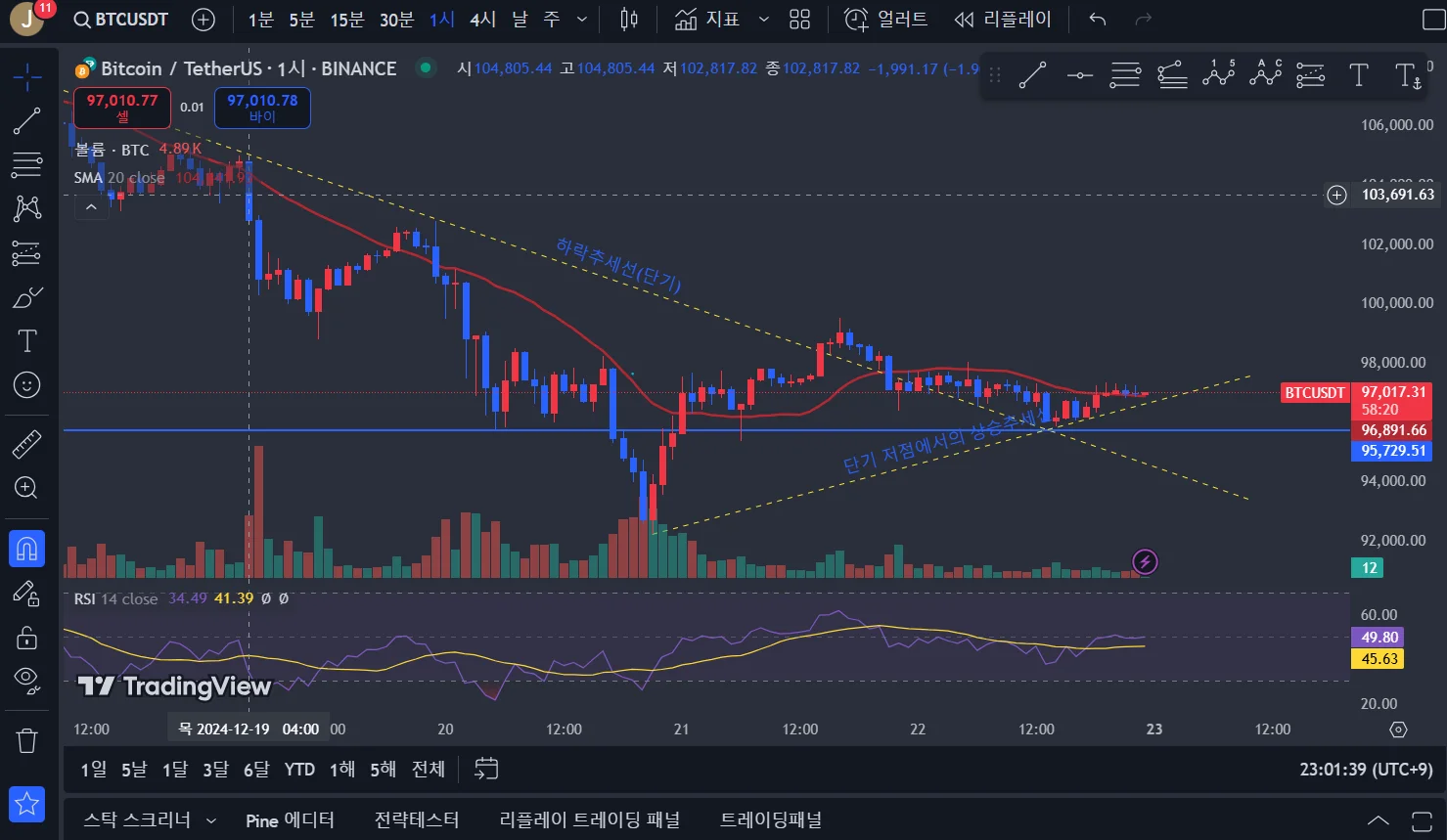Click the trash icon to remove drawings
Viewport: 1447px width, 840px height.
26,741
